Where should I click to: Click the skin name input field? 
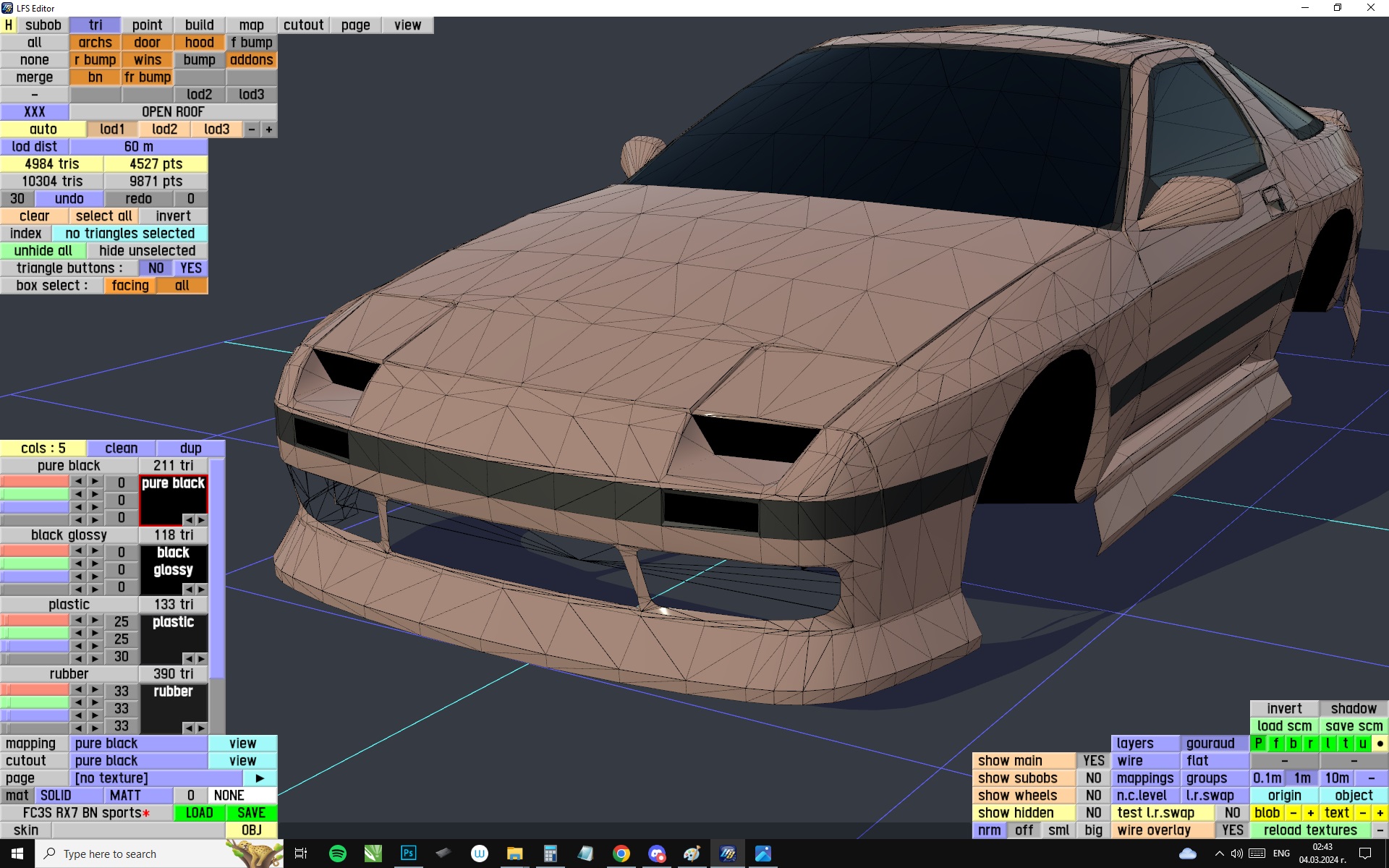click(137, 830)
